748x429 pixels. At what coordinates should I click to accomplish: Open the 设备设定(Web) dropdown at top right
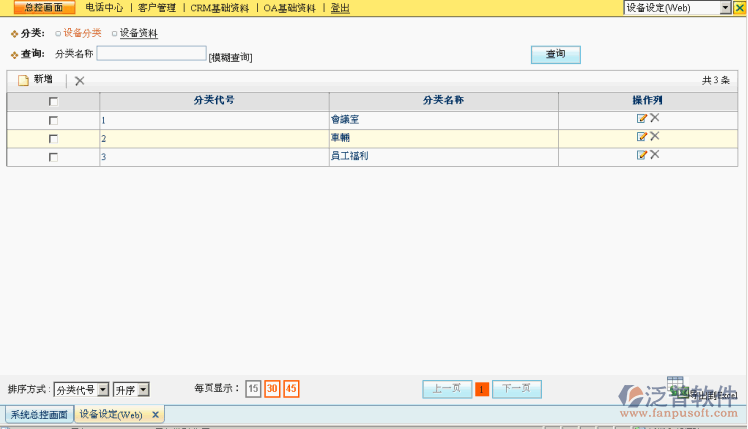point(725,7)
